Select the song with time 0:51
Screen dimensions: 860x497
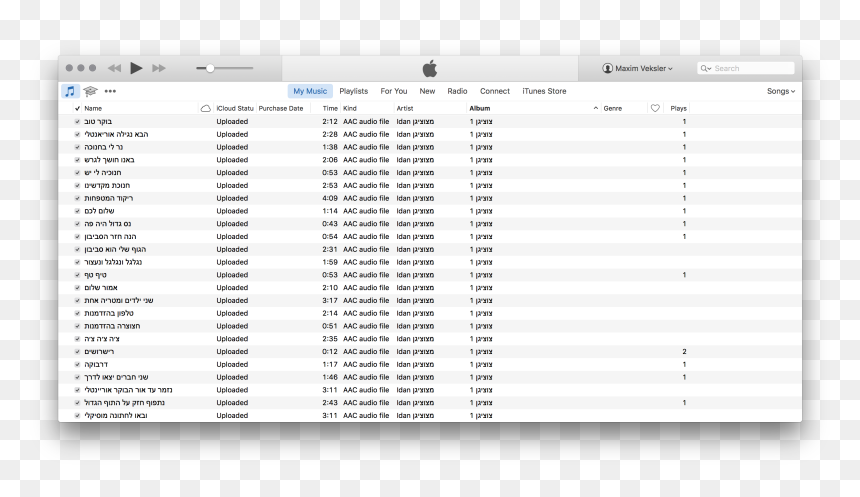430,326
